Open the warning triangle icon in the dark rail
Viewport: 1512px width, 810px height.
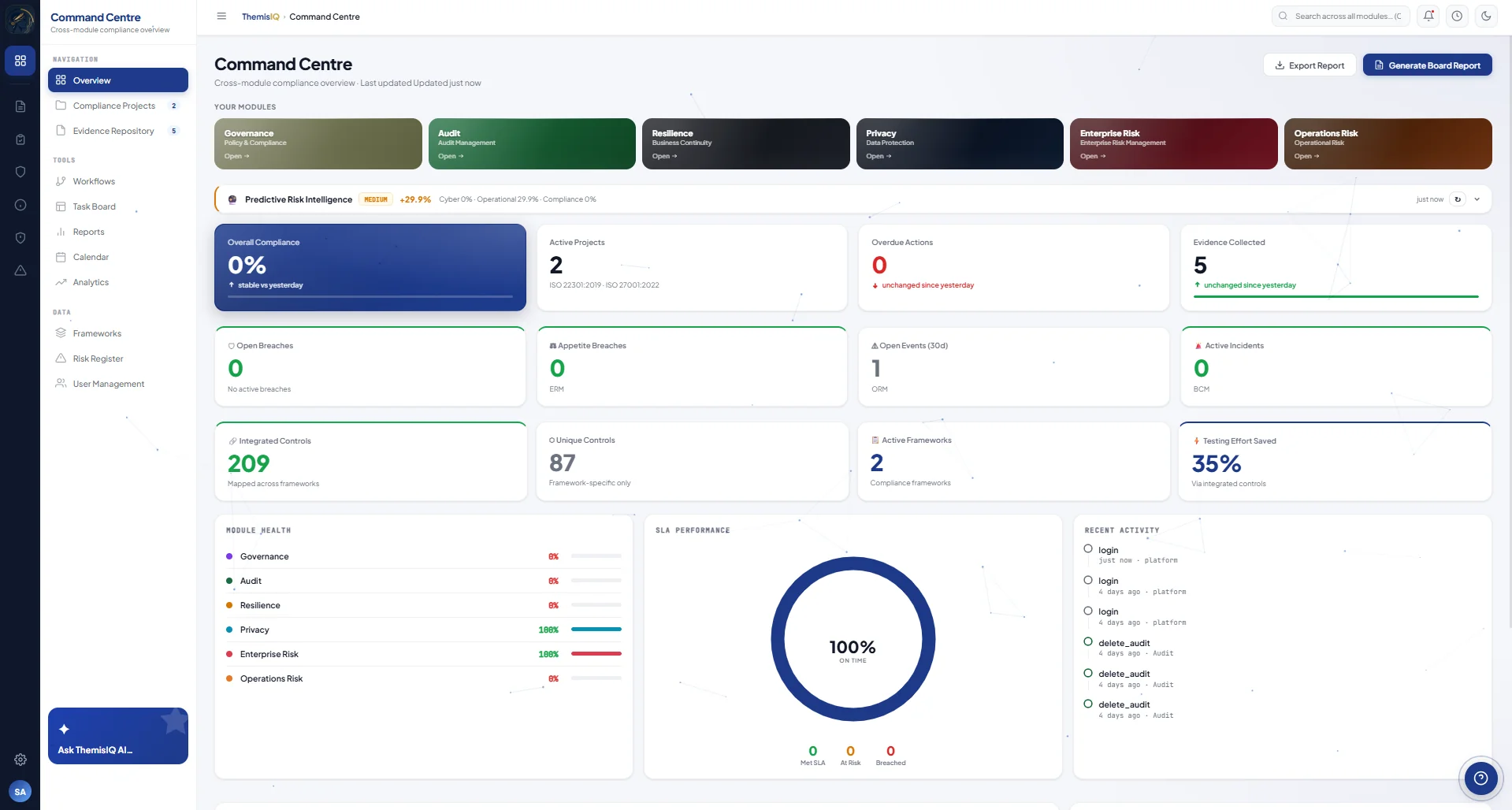pos(20,270)
